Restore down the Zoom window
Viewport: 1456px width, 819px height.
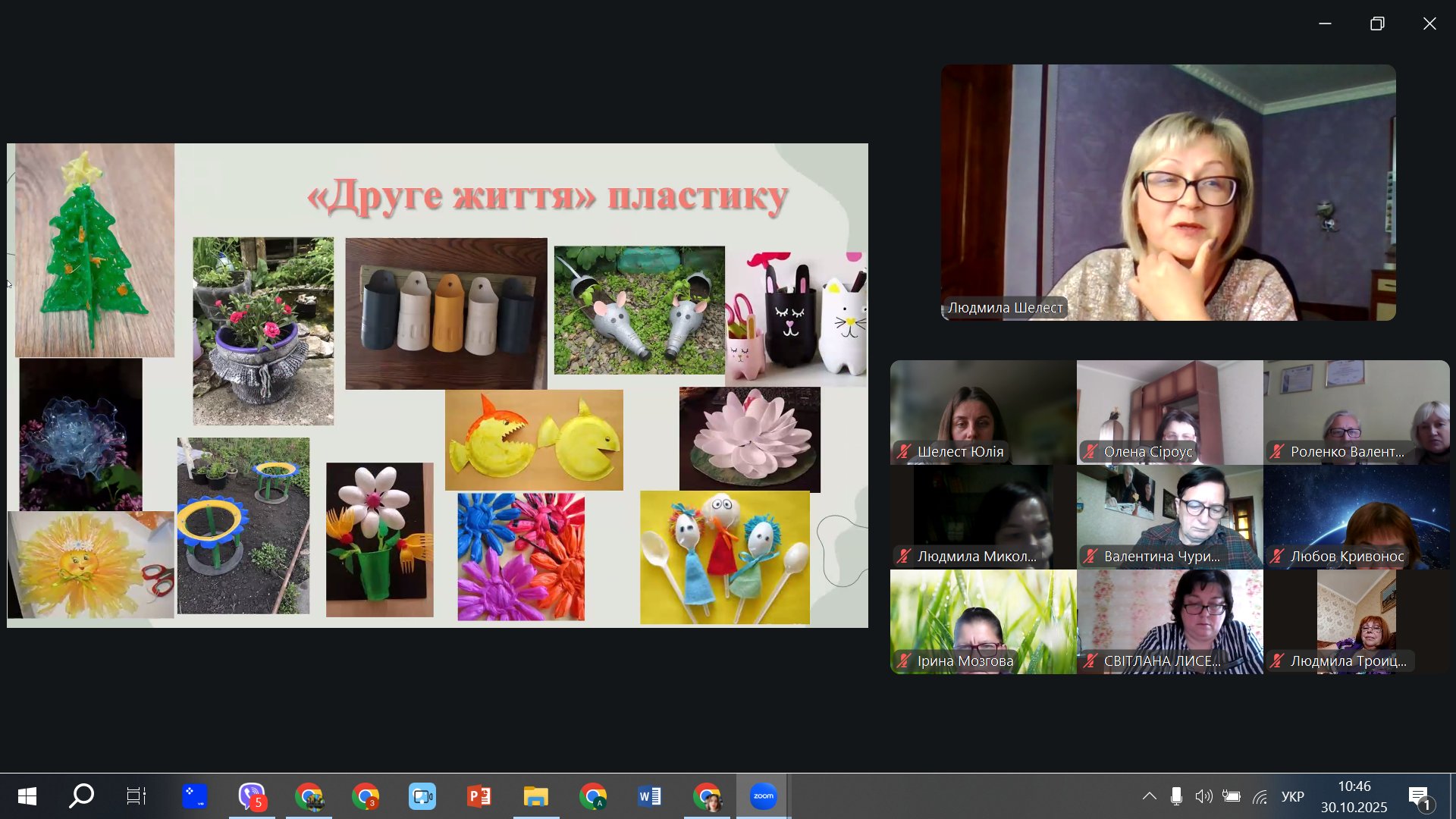click(x=1377, y=24)
